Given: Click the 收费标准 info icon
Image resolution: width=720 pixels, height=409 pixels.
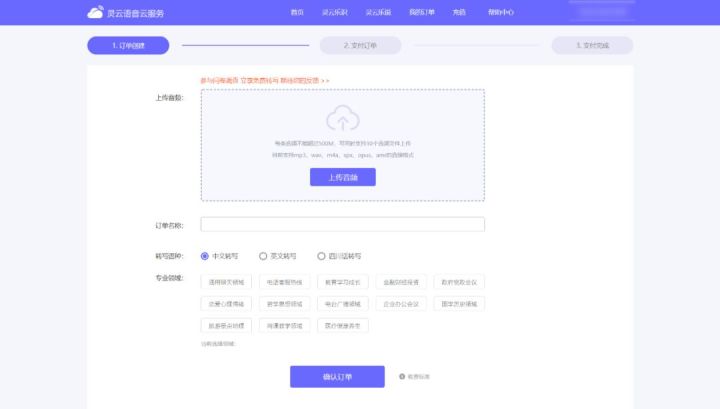Looking at the screenshot, I should point(402,377).
